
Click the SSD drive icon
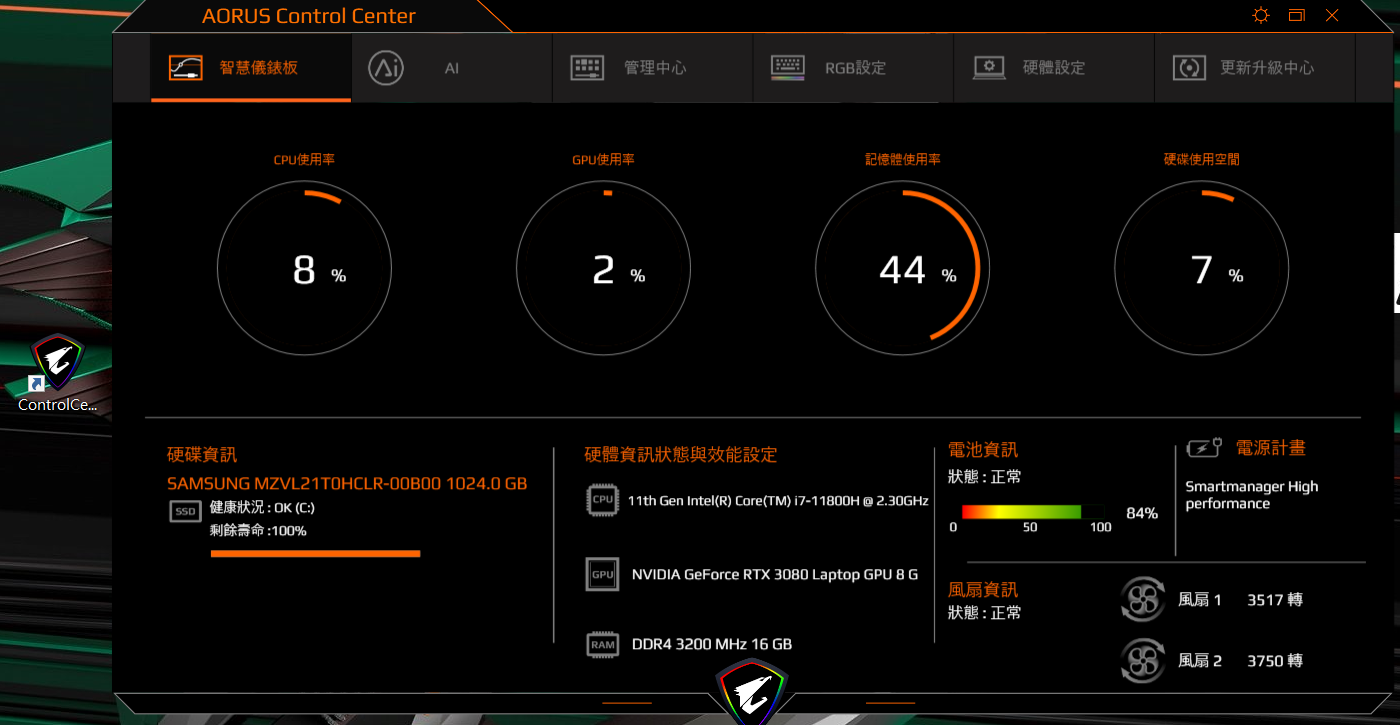coord(186,511)
